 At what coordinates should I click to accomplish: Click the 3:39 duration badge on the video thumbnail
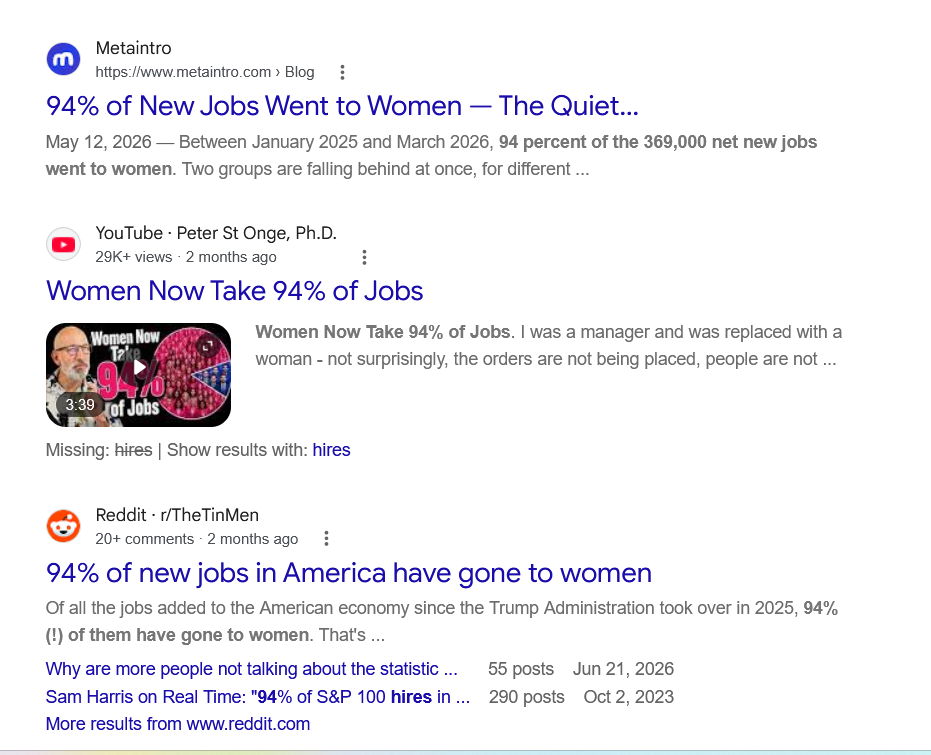pos(80,405)
